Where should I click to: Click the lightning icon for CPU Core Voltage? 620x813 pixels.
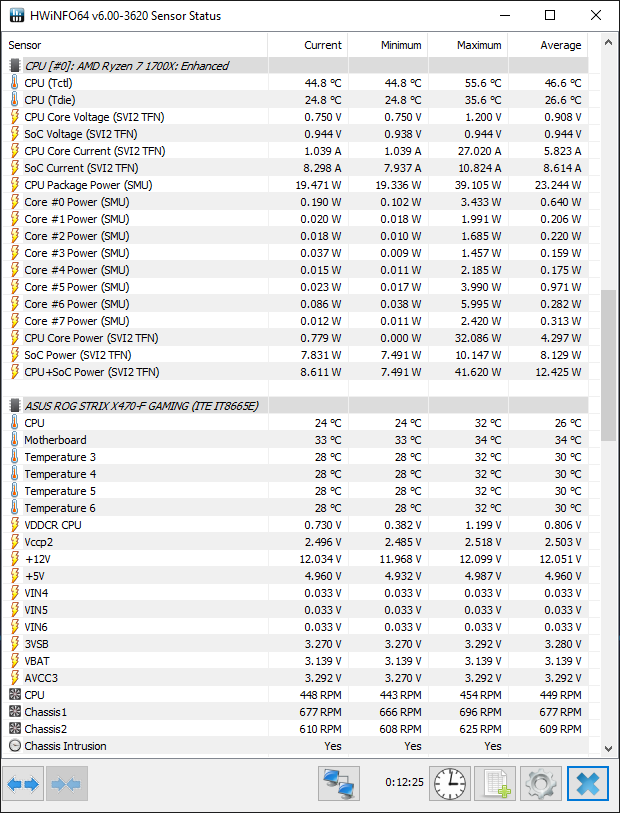(15, 117)
